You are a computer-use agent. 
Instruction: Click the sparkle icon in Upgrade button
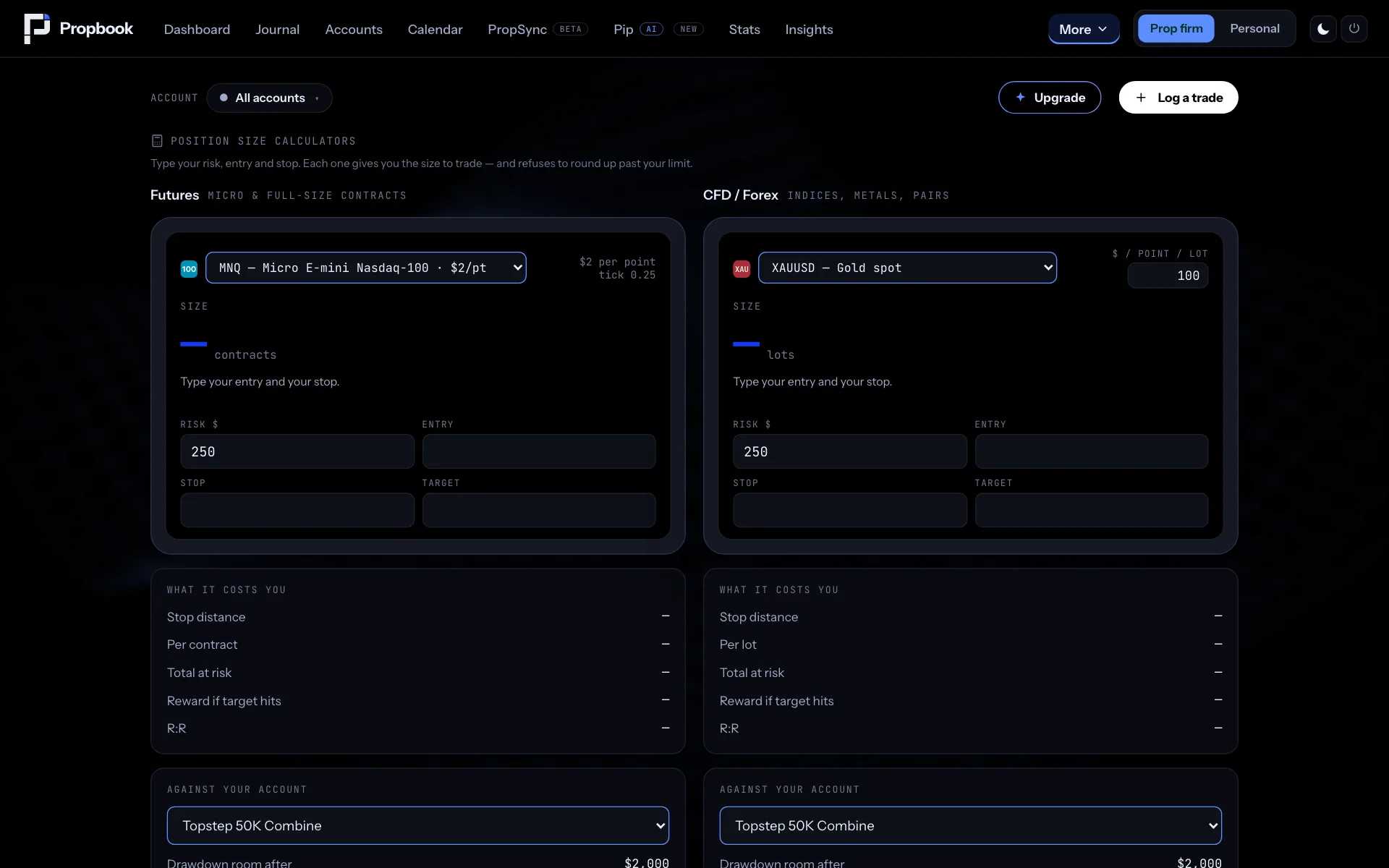1020,97
